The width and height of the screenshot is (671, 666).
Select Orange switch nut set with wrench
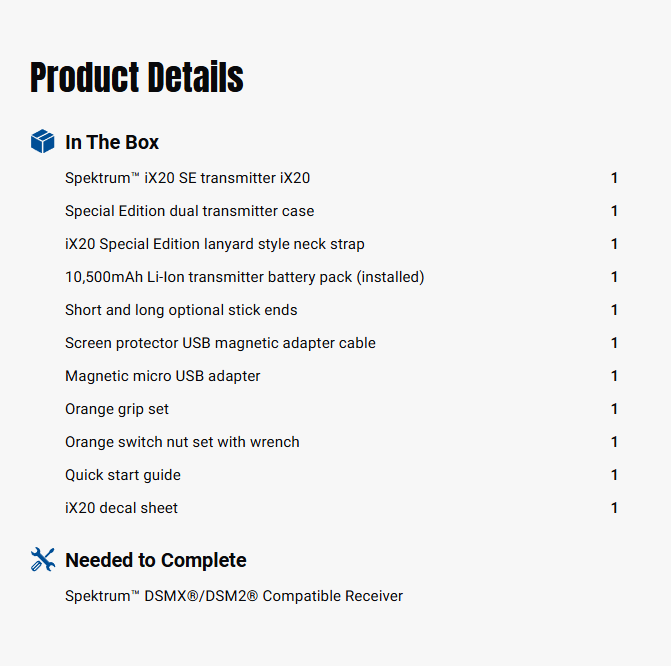click(x=182, y=442)
